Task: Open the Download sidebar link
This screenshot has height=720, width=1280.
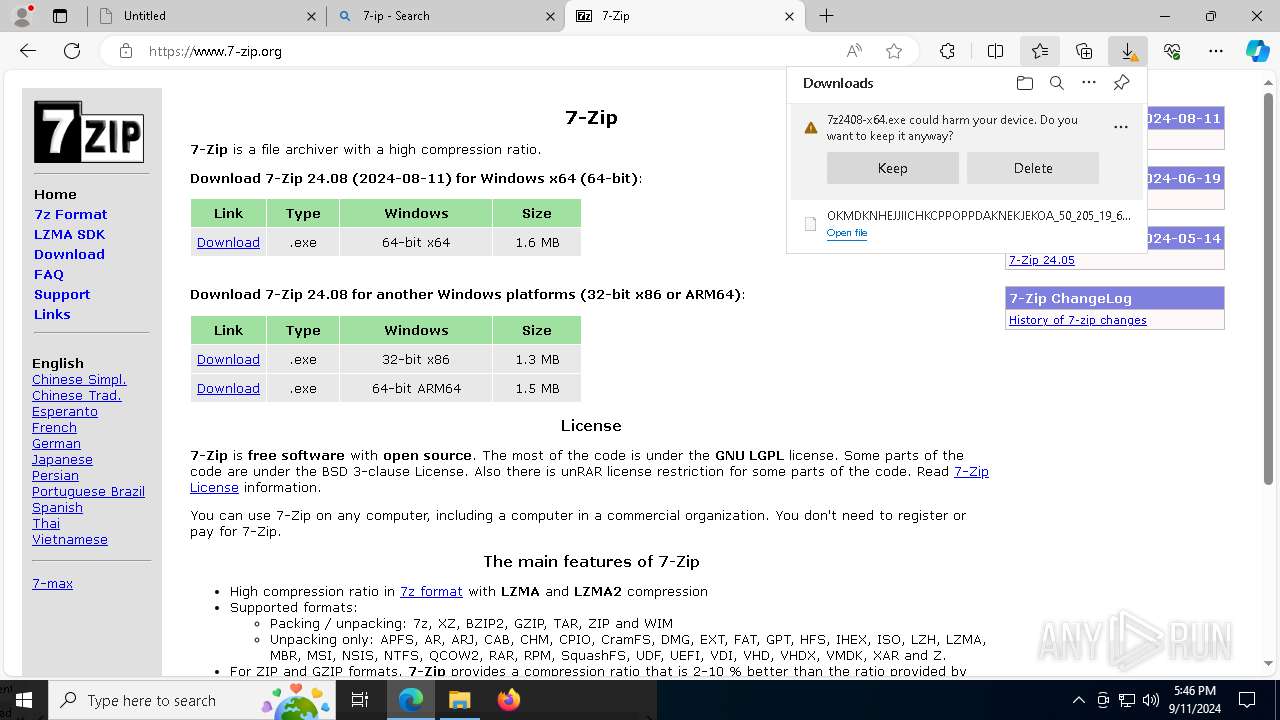Action: (x=69, y=254)
